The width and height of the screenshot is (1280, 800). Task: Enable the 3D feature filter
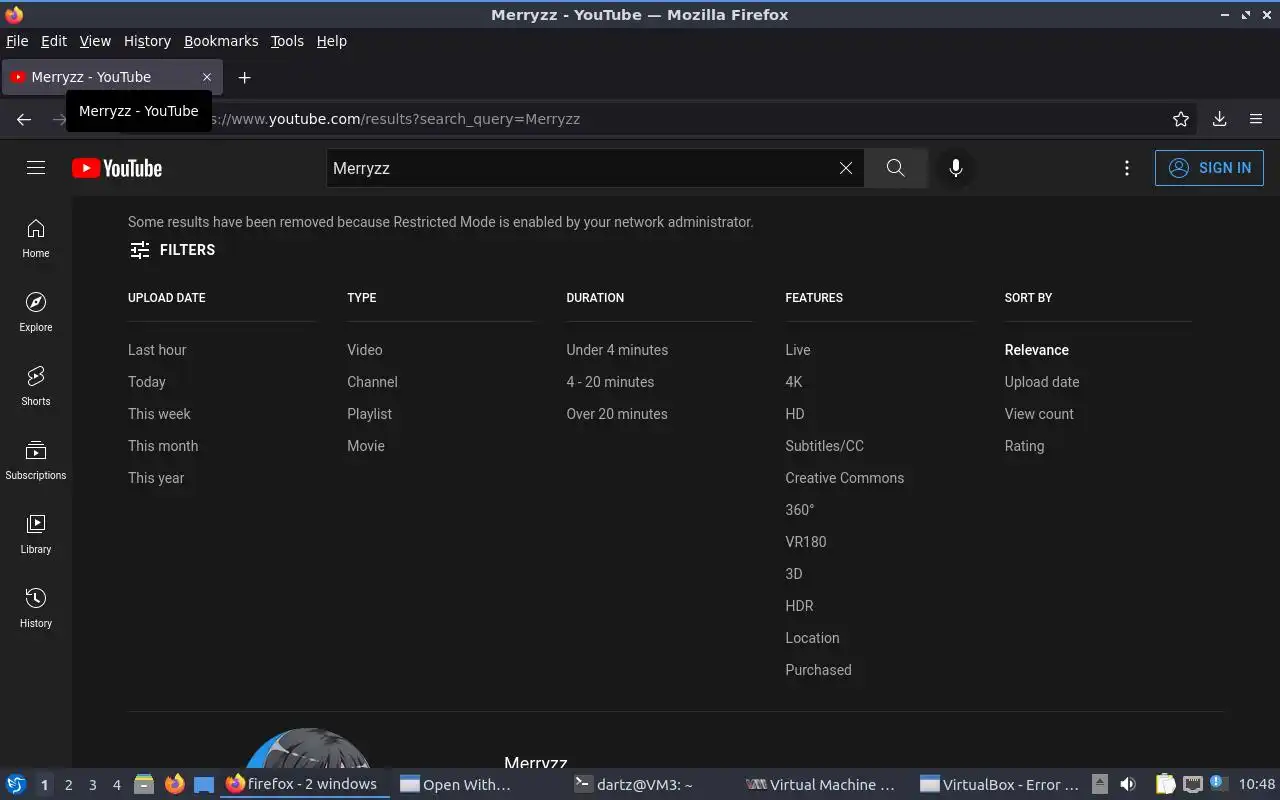coord(794,574)
